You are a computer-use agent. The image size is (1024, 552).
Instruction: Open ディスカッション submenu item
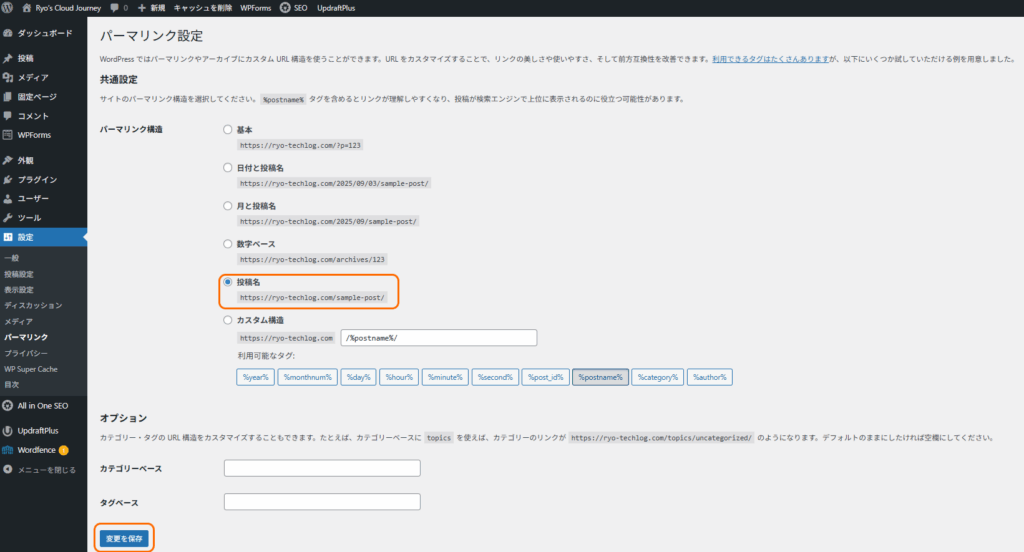(33, 306)
